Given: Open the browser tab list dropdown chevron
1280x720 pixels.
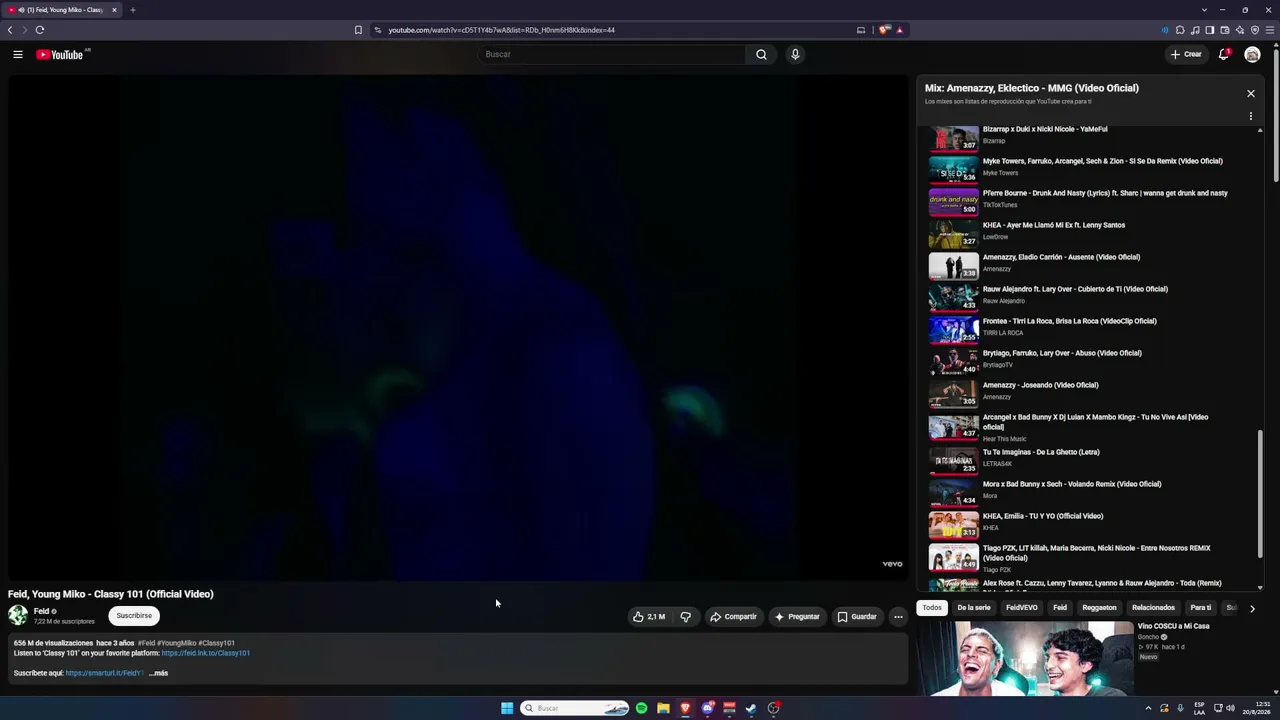Looking at the screenshot, I should [x=1205, y=10].
